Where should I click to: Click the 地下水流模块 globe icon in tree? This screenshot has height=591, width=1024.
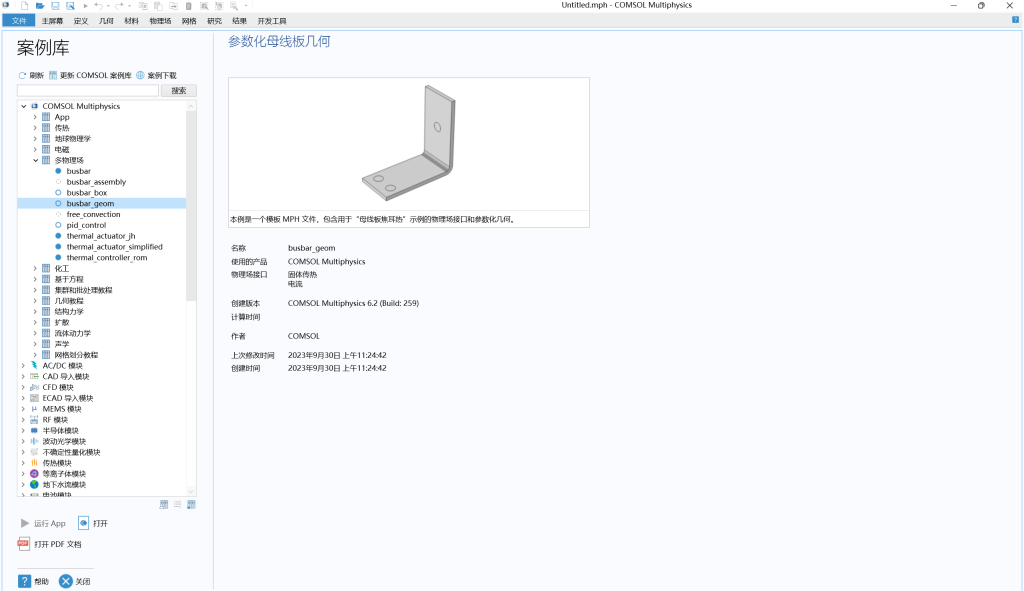coord(34,485)
